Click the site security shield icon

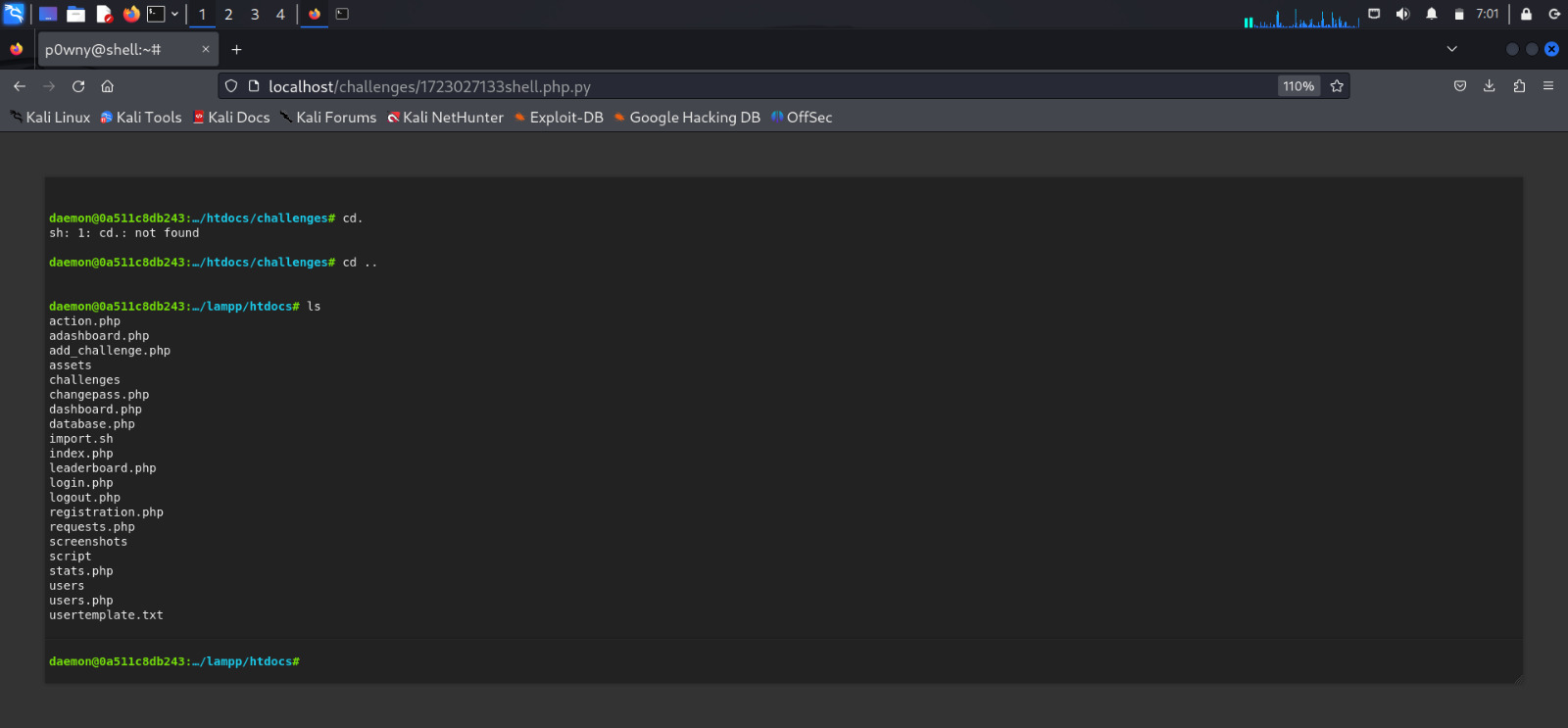(x=231, y=86)
